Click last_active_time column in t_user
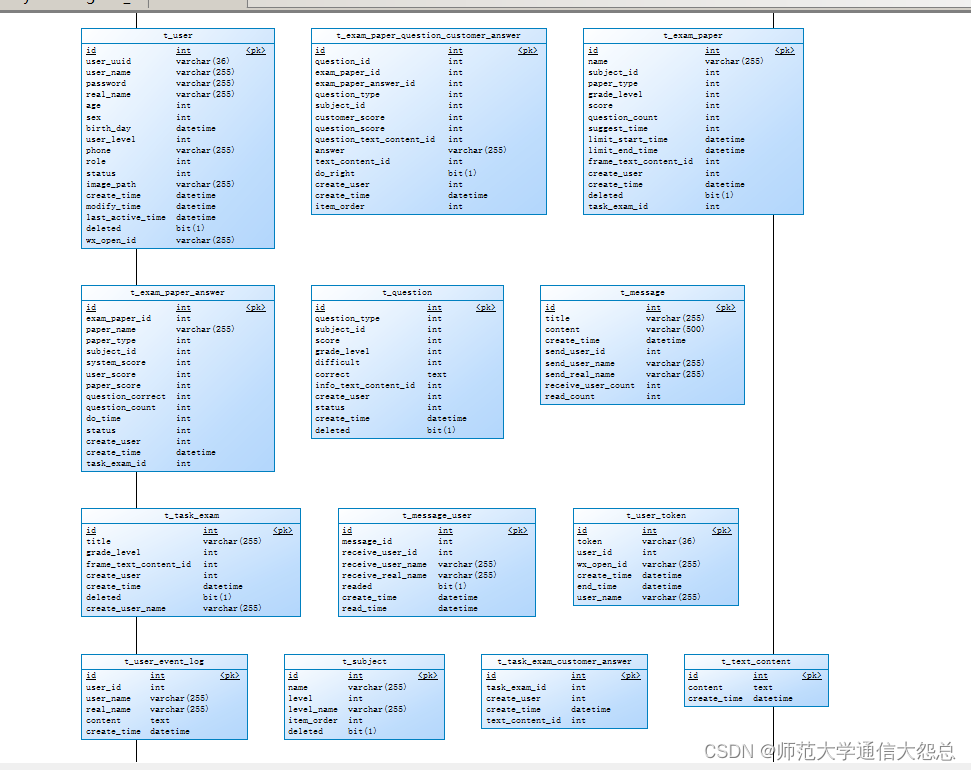This screenshot has height=770, width=971. point(126,217)
